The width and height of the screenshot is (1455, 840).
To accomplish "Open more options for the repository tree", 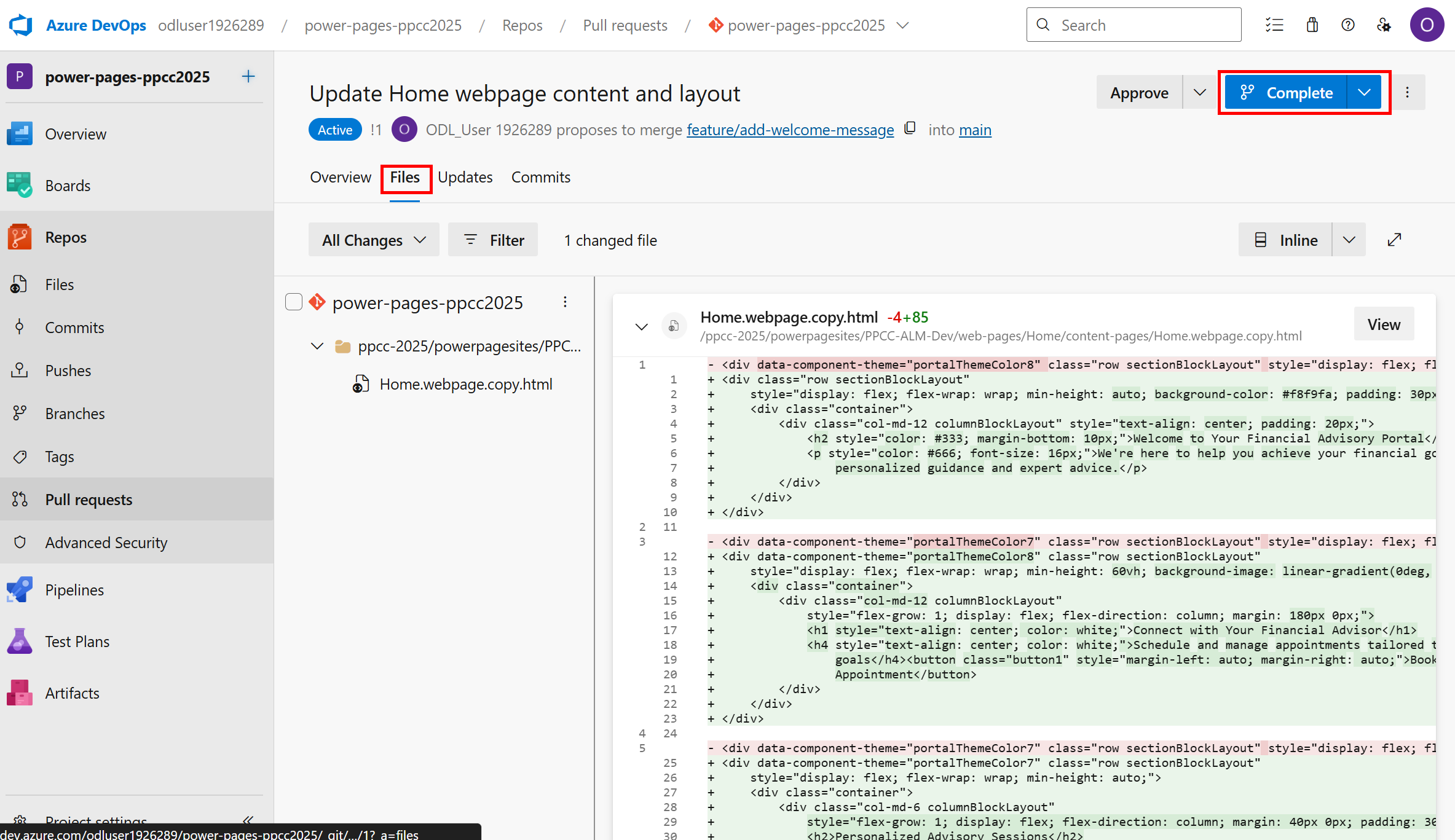I will [565, 302].
